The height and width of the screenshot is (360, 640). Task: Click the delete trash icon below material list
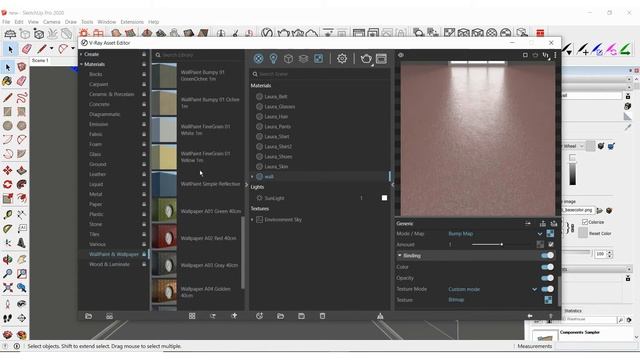click(x=322, y=316)
